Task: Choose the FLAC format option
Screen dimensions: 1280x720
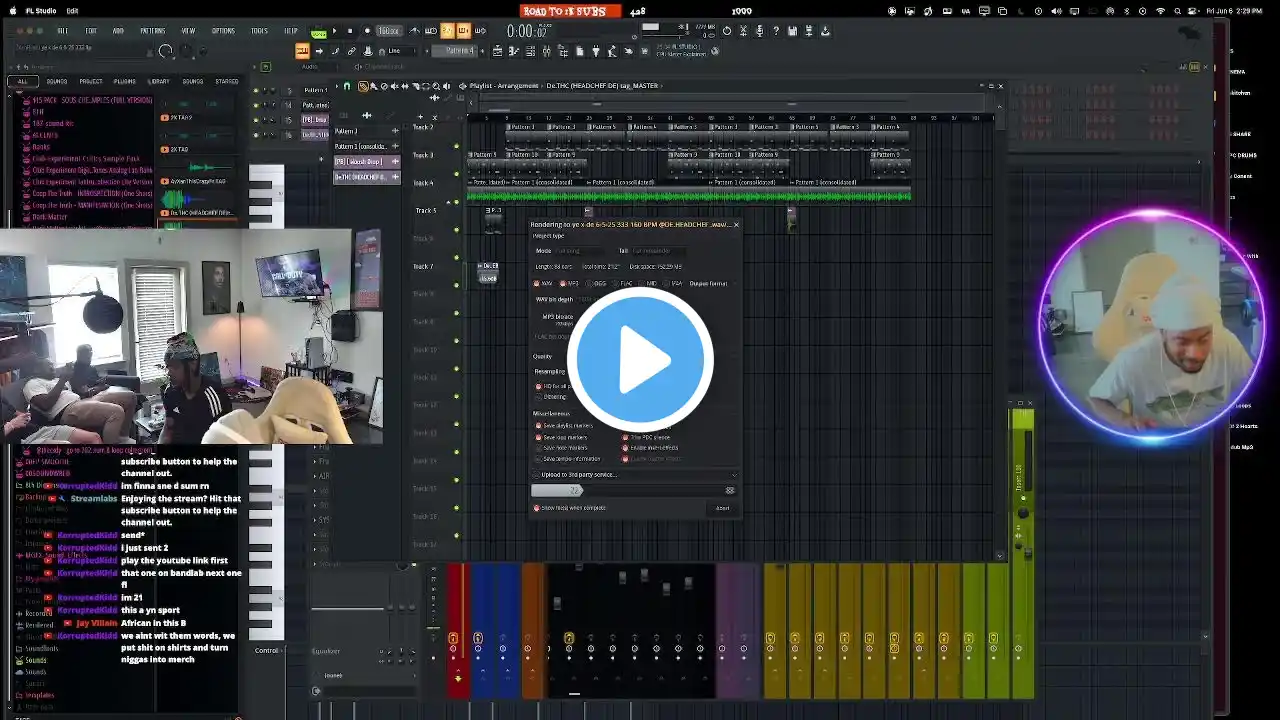Action: pos(623,283)
